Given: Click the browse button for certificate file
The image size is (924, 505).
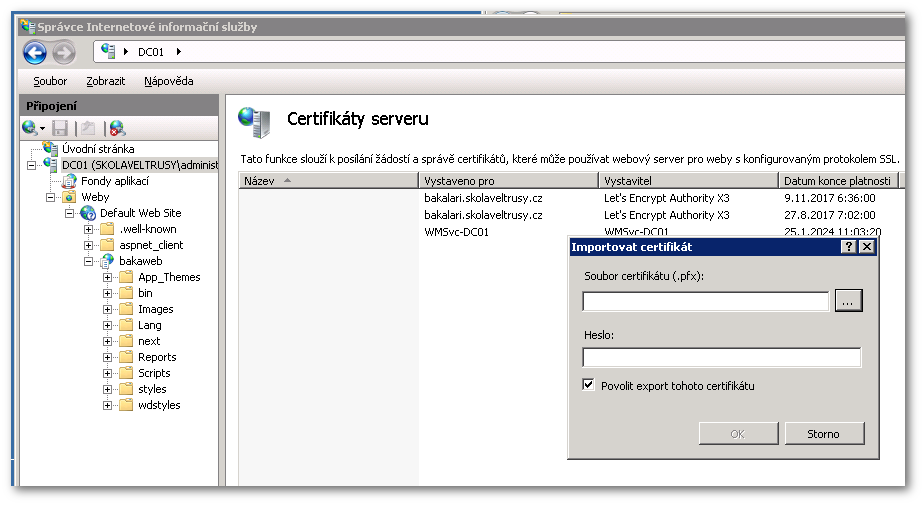Looking at the screenshot, I should click(x=848, y=301).
